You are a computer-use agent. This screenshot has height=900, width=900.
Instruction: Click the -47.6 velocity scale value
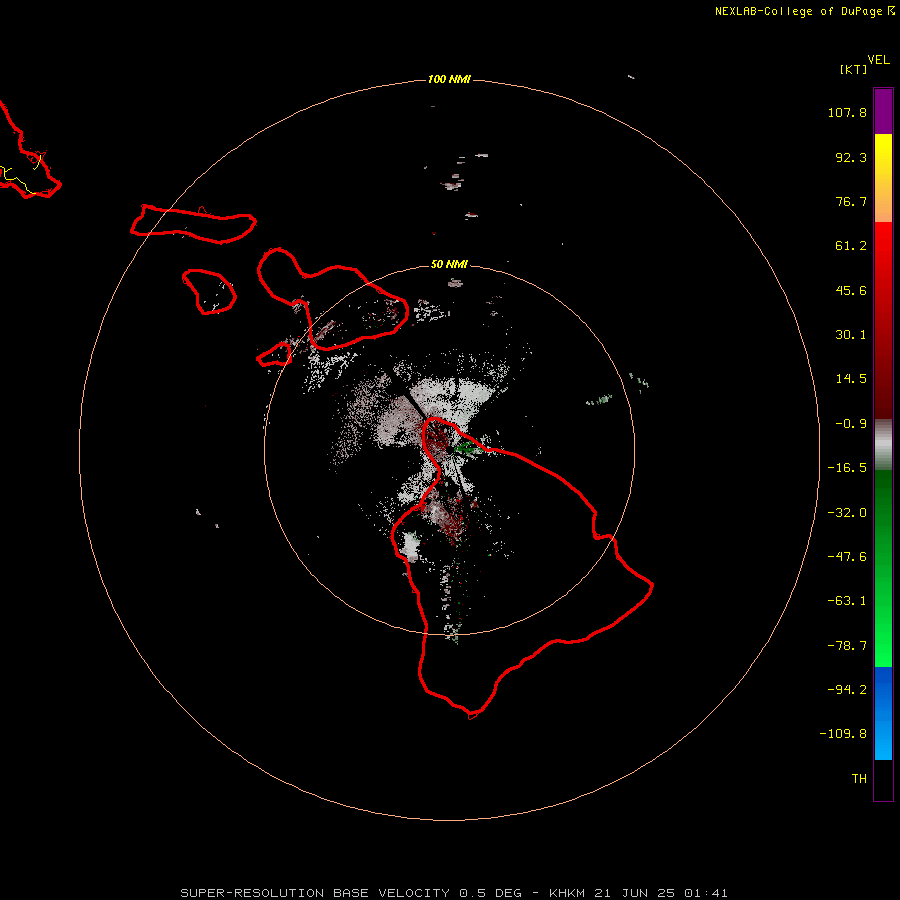[x=847, y=557]
